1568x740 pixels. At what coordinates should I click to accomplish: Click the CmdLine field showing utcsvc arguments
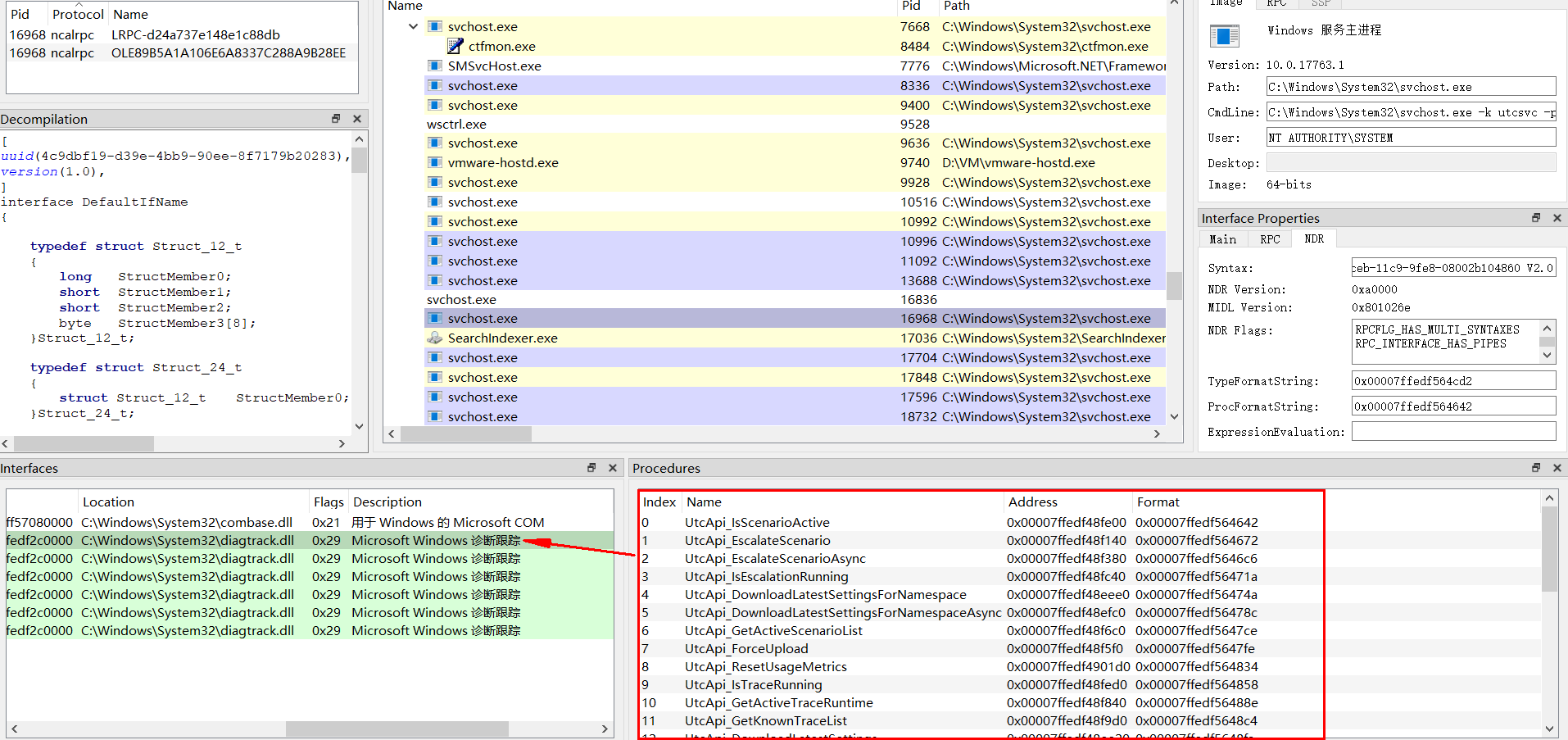(1411, 112)
